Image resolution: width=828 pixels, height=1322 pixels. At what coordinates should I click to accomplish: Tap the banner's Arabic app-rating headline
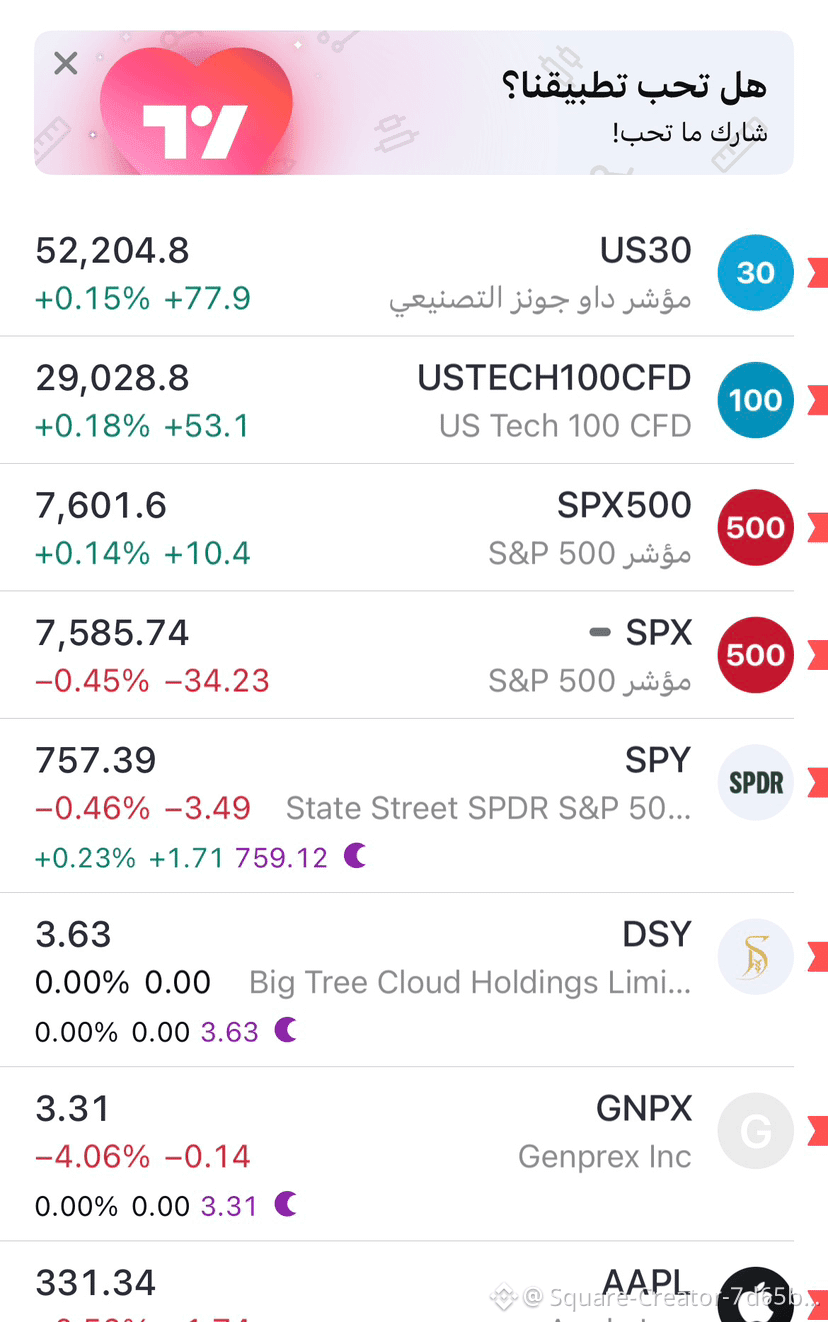[634, 87]
